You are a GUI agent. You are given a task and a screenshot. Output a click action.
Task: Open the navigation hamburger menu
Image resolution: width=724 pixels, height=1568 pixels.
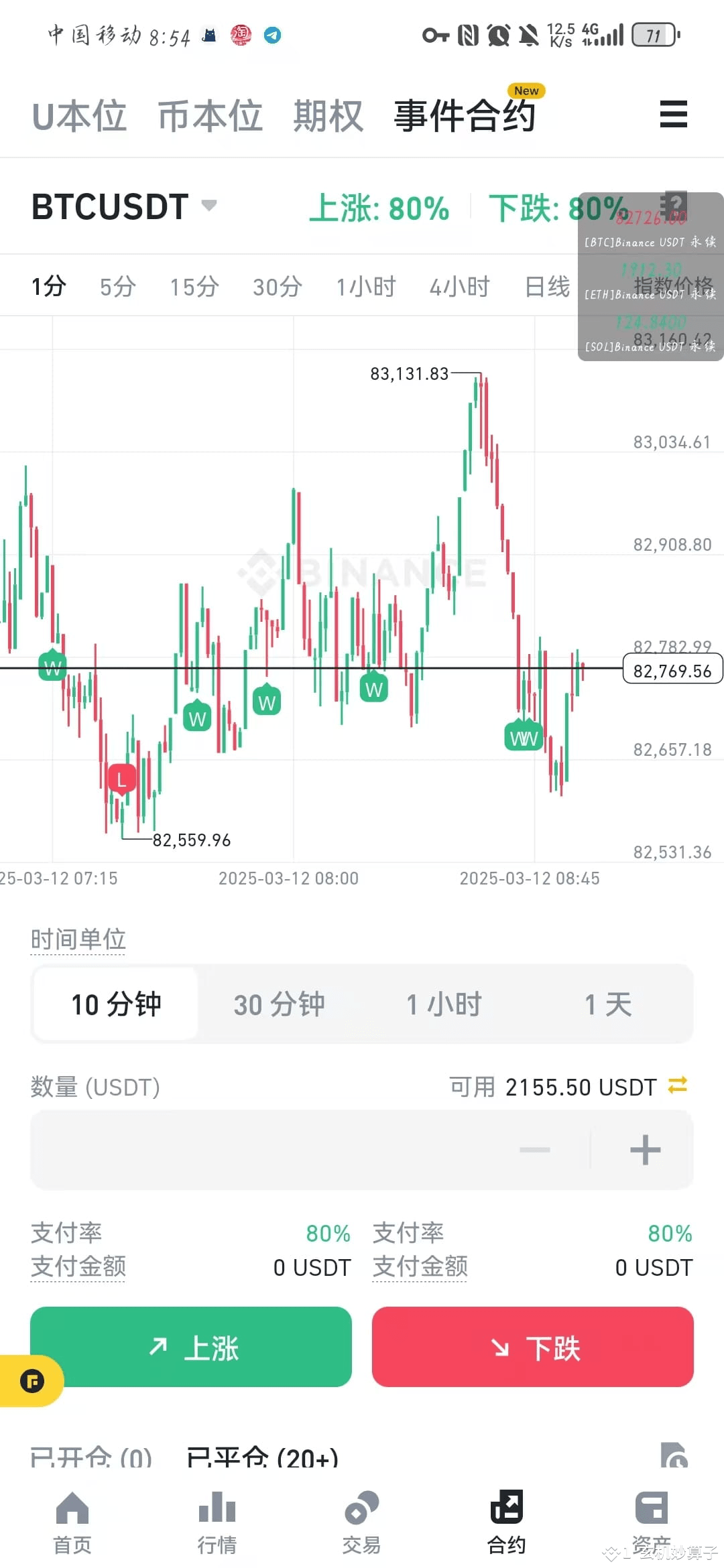[674, 114]
